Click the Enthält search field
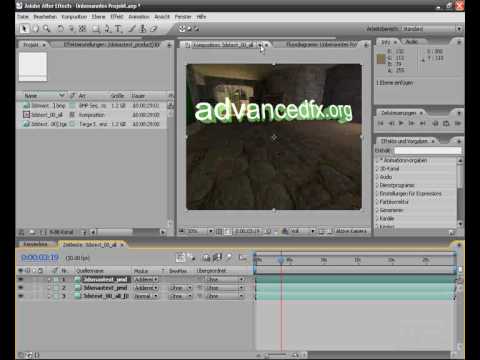 (428, 151)
